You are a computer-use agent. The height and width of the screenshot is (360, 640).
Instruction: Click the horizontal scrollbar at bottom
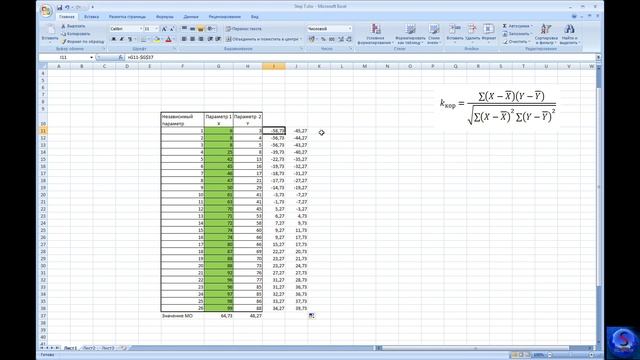pyautogui.click(x=484, y=348)
